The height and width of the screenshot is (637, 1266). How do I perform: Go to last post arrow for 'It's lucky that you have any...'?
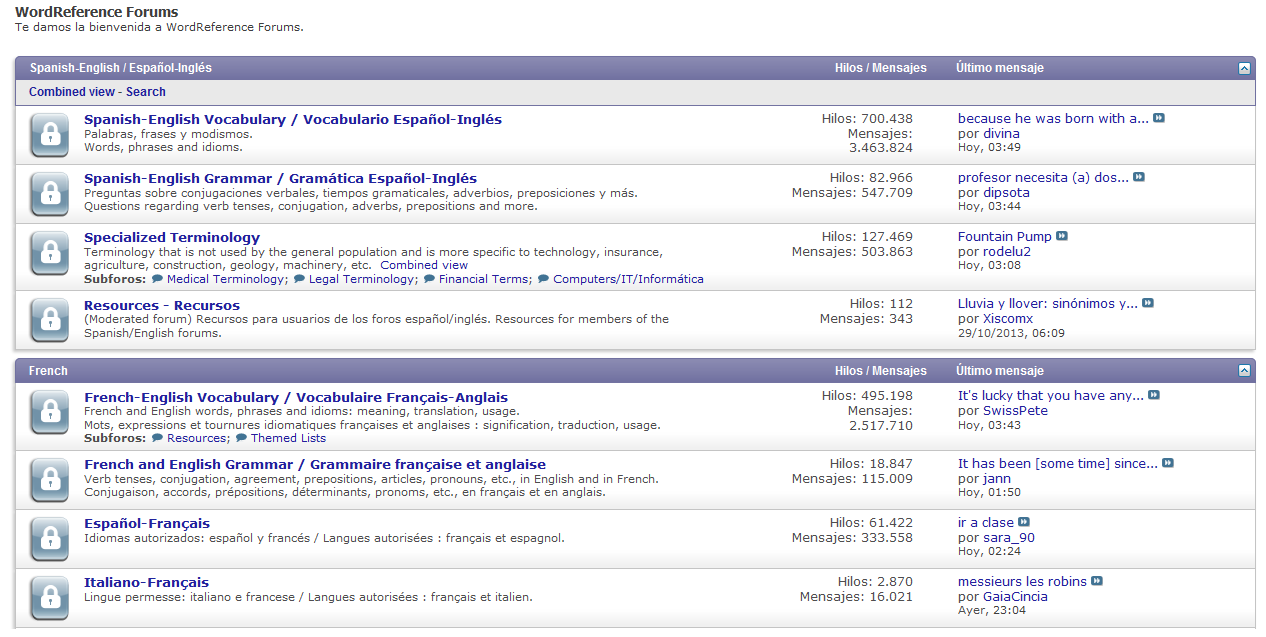tap(1154, 395)
